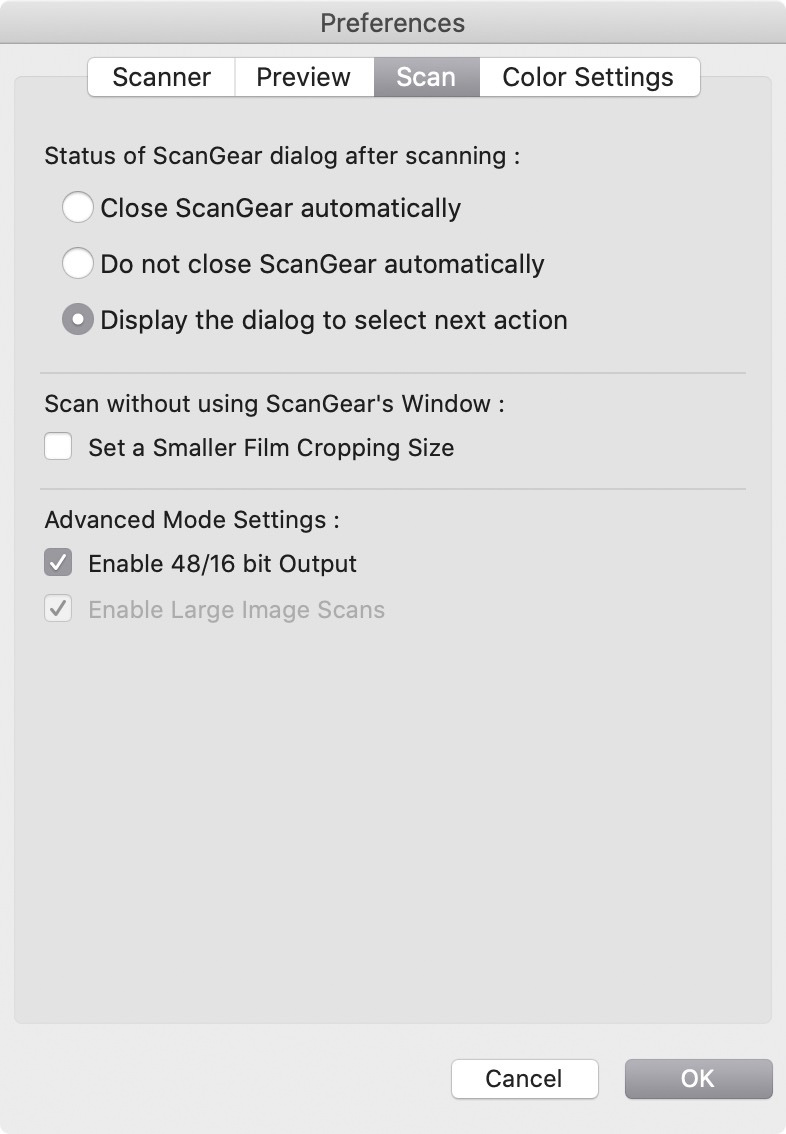Screen dimensions: 786x1134
Task: Click the 'Scan without using ScanGear's Window' heading
Action: pos(274,404)
